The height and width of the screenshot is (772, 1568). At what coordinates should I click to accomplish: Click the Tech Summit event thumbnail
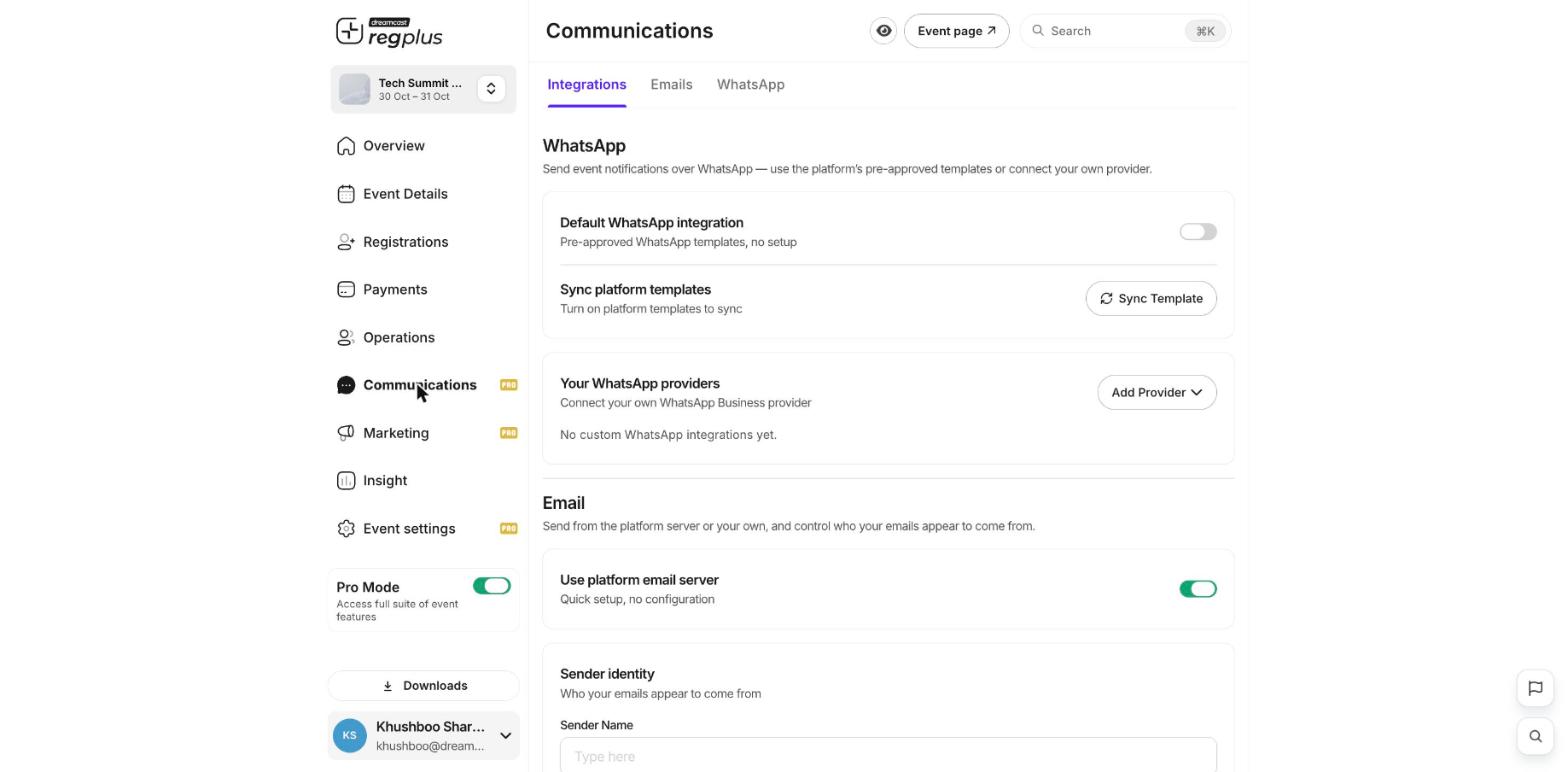click(354, 89)
